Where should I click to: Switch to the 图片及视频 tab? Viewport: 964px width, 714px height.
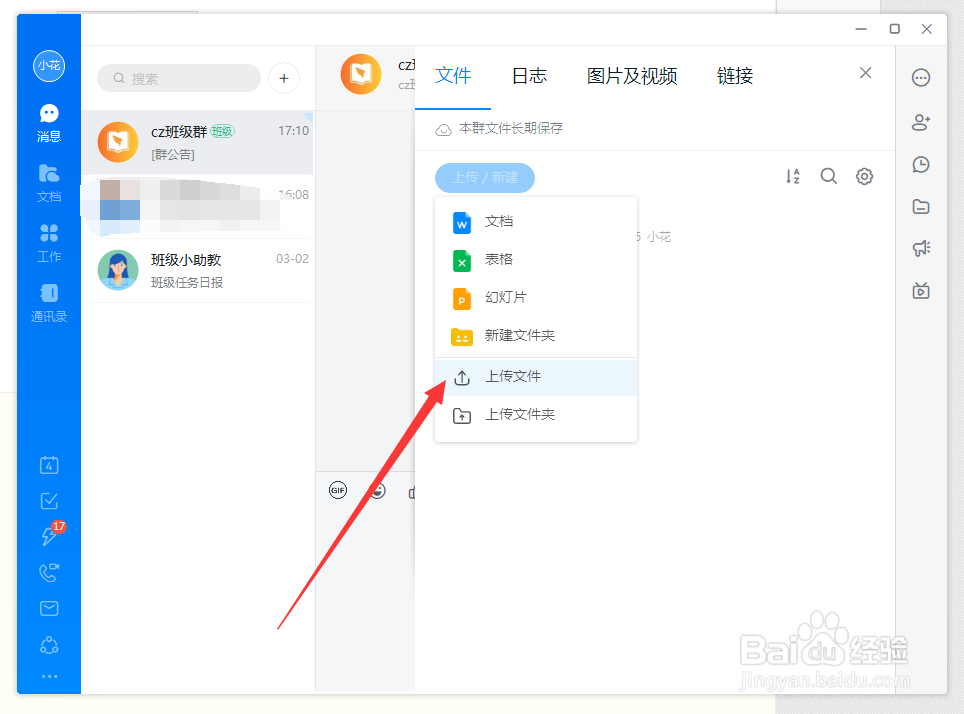click(632, 75)
